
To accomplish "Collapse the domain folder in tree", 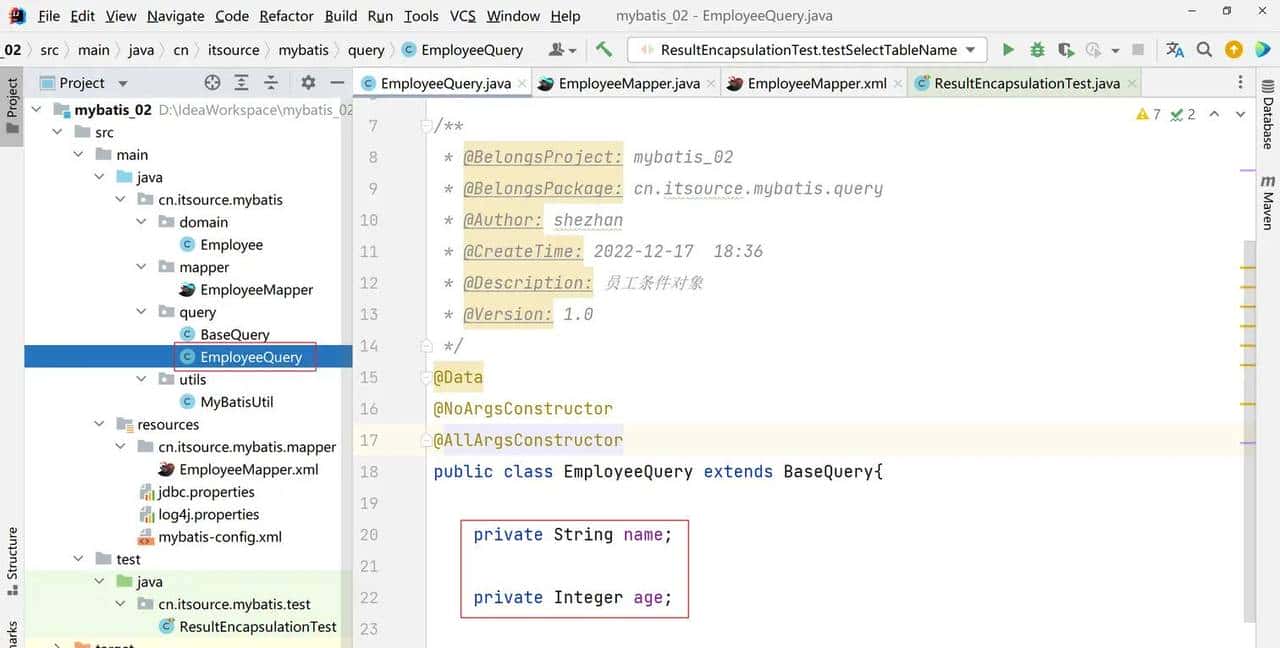I will point(142,222).
